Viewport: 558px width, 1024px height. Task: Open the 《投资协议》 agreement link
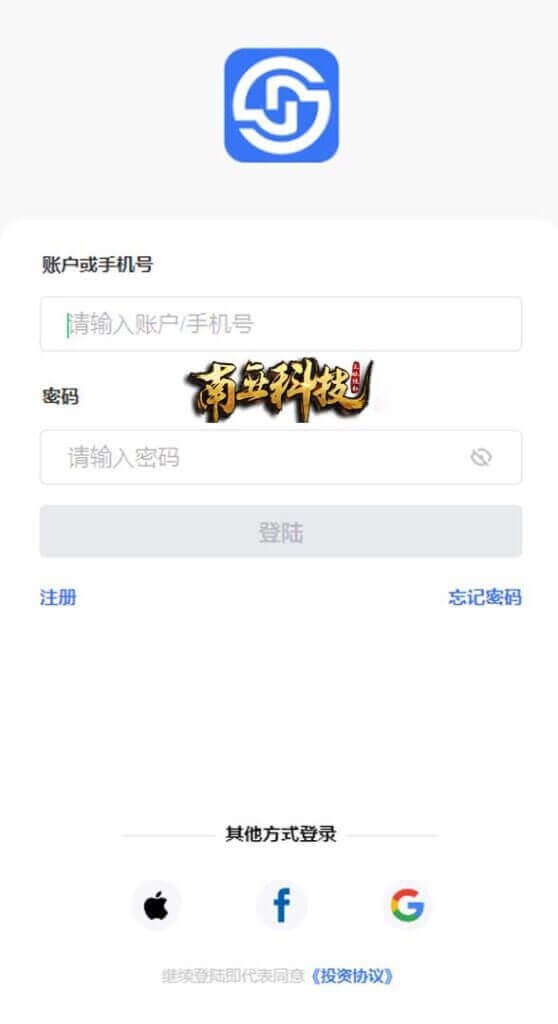tap(352, 976)
